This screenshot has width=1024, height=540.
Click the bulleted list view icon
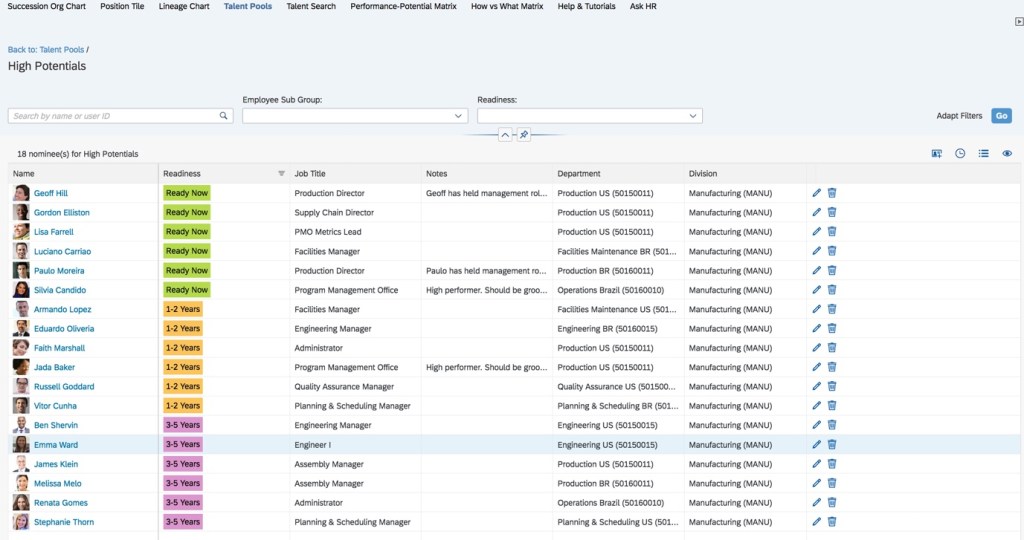[x=984, y=154]
